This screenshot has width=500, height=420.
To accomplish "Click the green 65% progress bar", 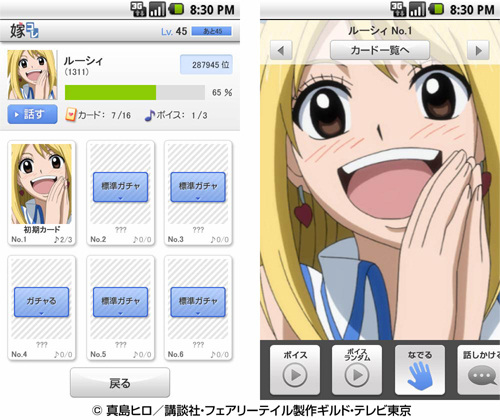I will (x=135, y=92).
